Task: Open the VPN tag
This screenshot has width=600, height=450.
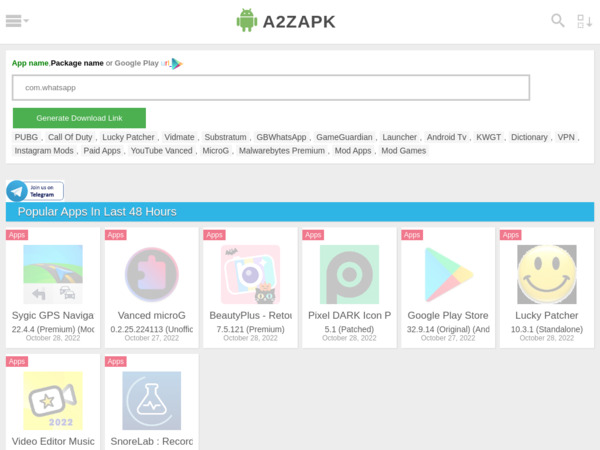Action: (566, 137)
